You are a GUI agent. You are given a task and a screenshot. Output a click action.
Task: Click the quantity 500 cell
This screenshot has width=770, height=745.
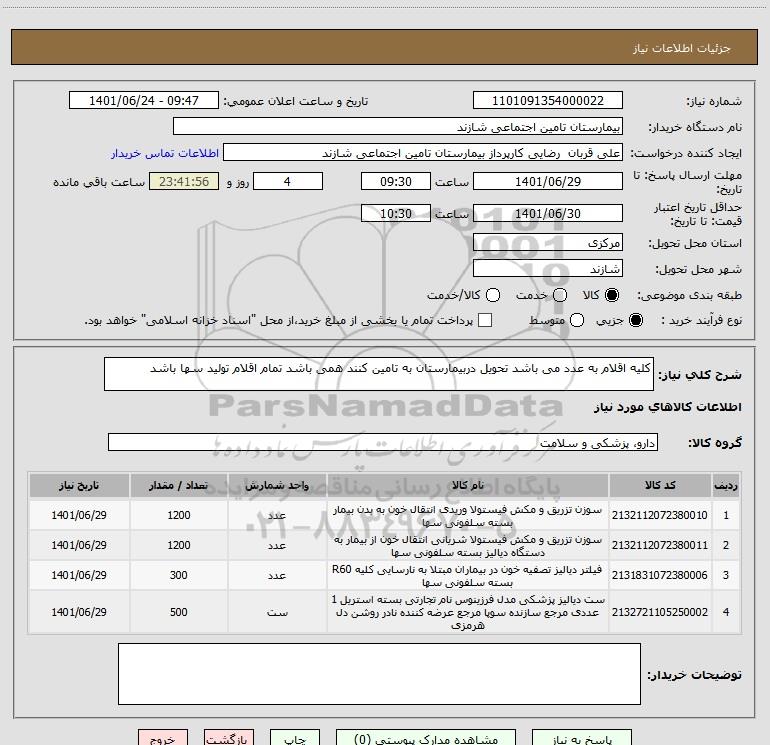(x=179, y=612)
